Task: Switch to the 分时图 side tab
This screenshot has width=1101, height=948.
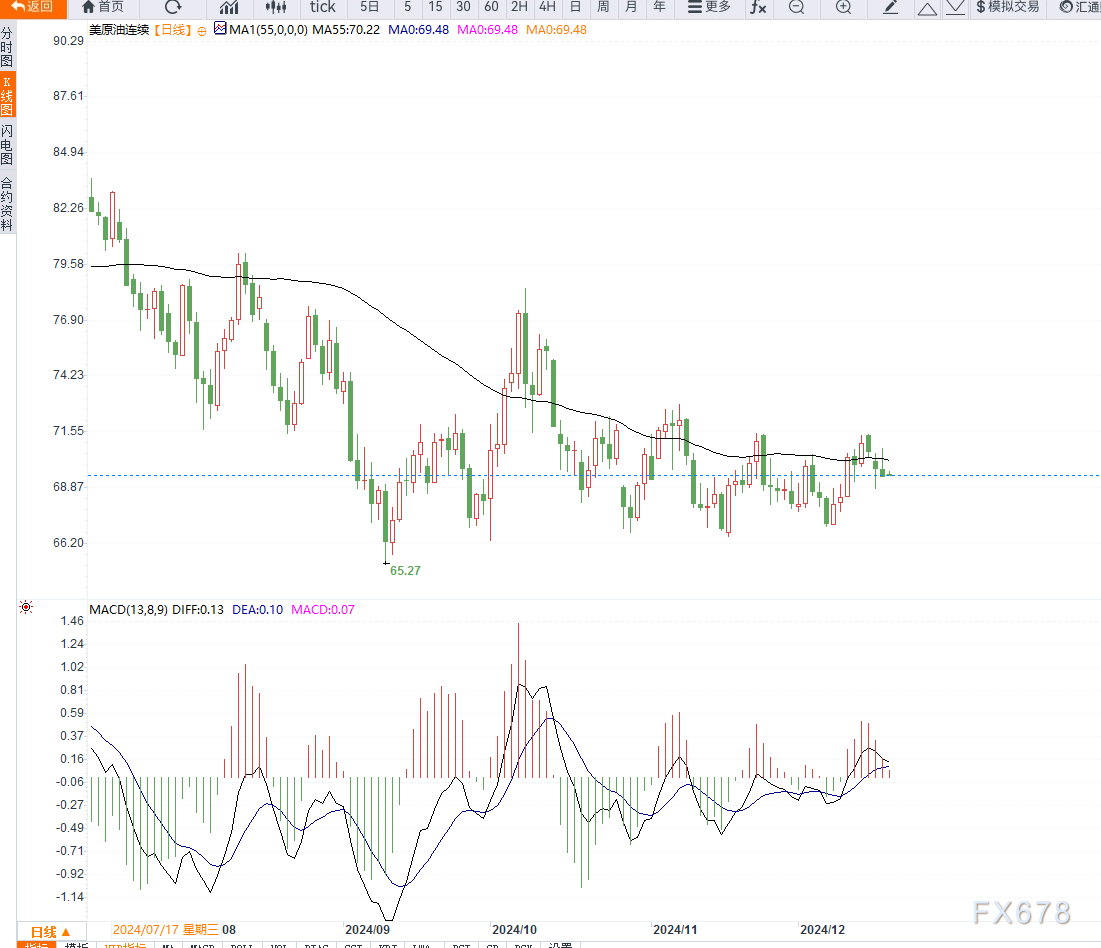Action: tap(7, 47)
